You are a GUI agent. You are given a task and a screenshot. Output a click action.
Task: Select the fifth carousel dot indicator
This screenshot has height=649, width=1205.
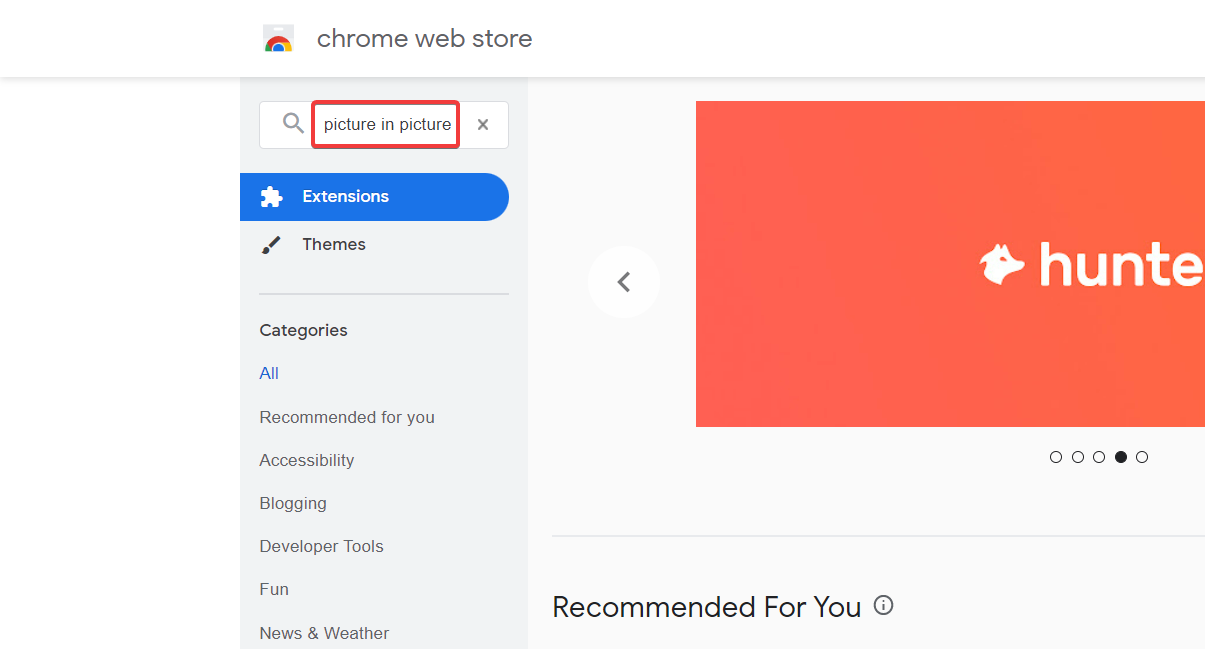coord(1142,457)
